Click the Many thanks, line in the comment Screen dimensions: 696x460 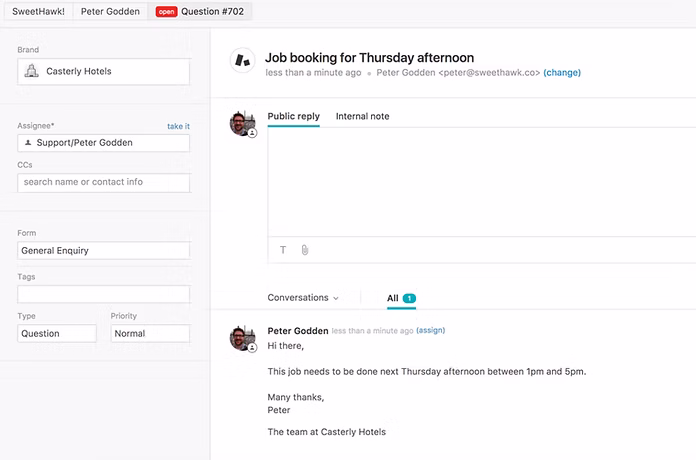[x=296, y=397]
